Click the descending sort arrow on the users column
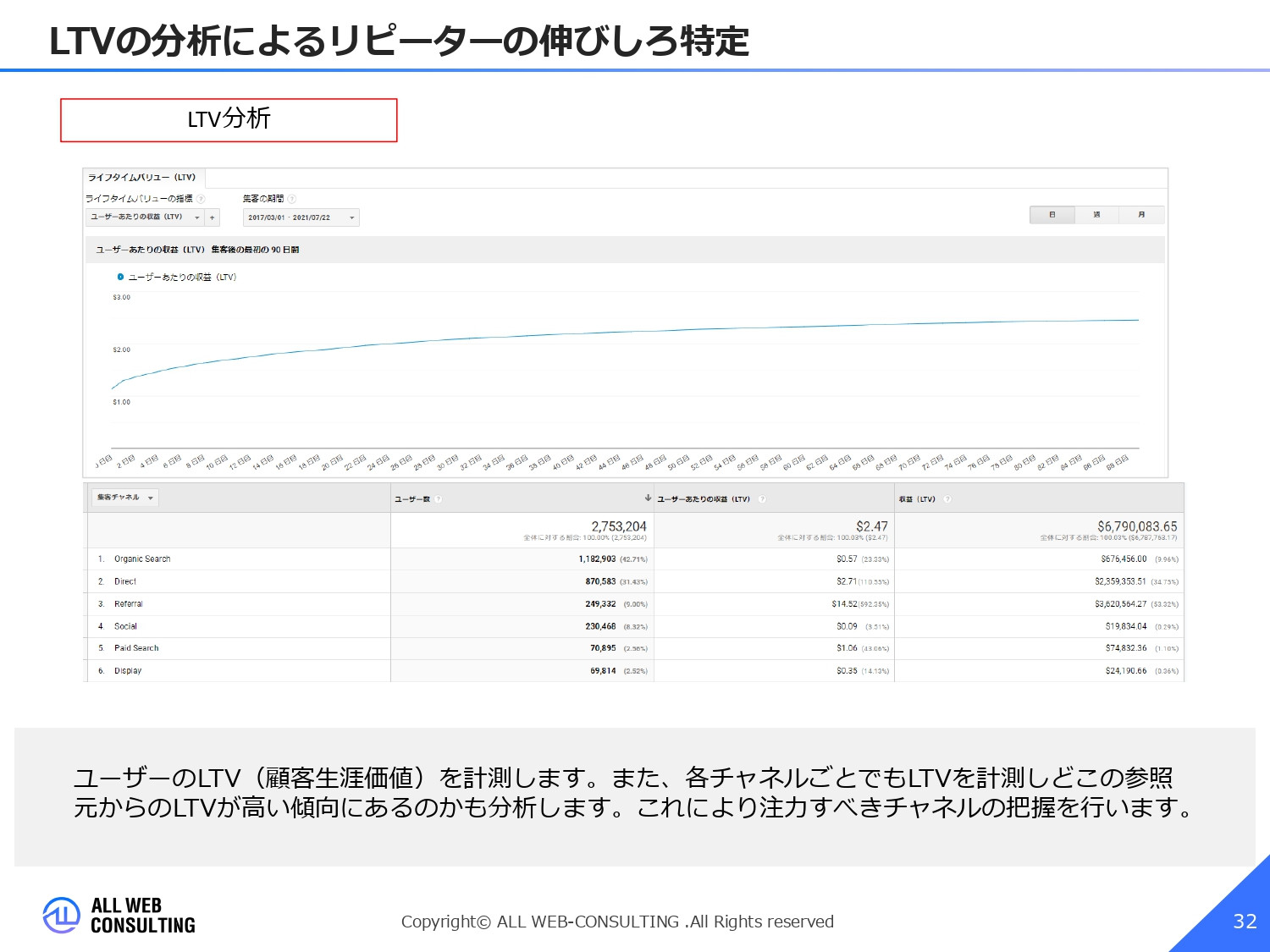 point(646,498)
